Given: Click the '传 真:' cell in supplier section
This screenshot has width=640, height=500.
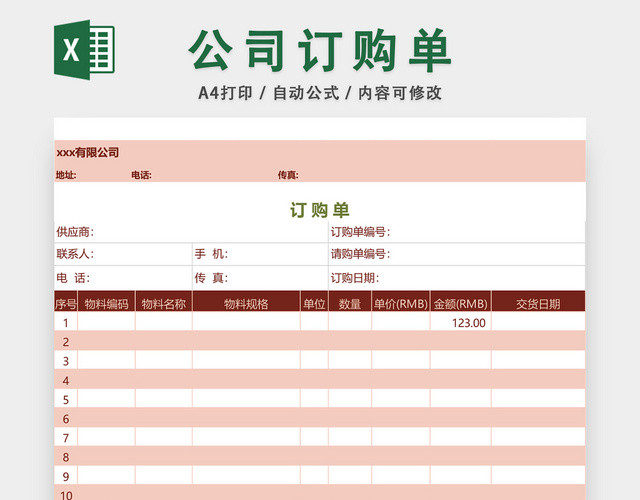Looking at the screenshot, I should pos(260,278).
